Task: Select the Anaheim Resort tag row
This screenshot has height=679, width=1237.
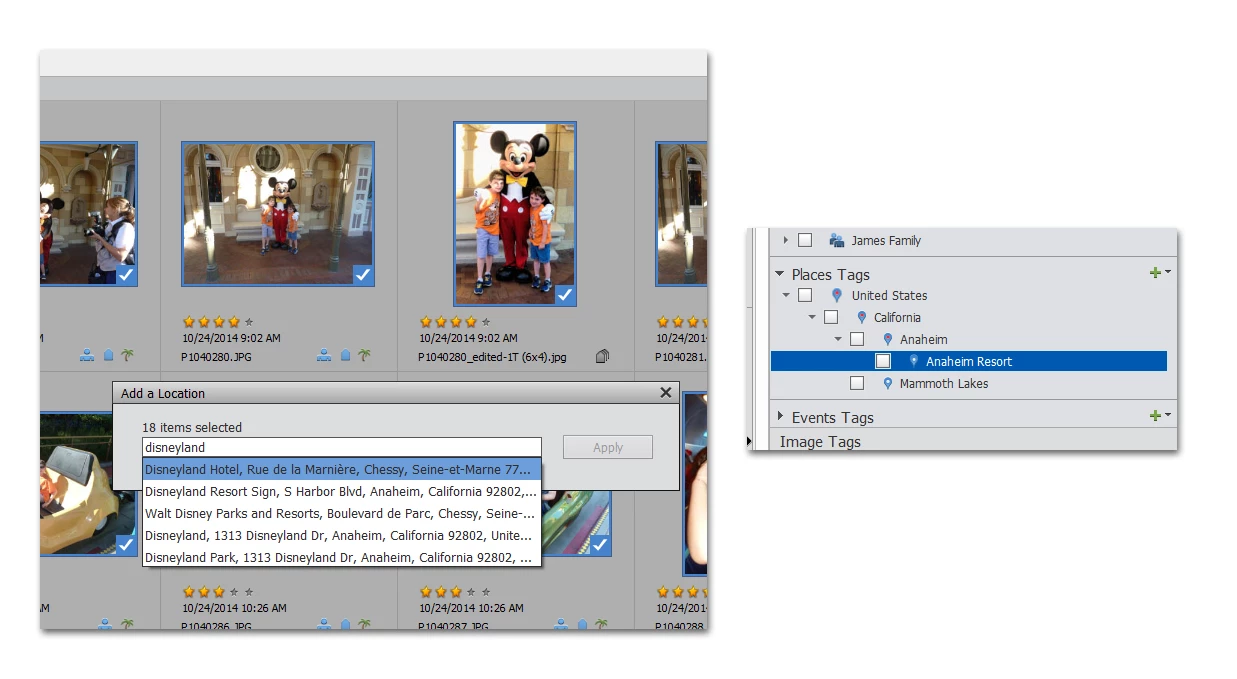Action: pos(969,361)
